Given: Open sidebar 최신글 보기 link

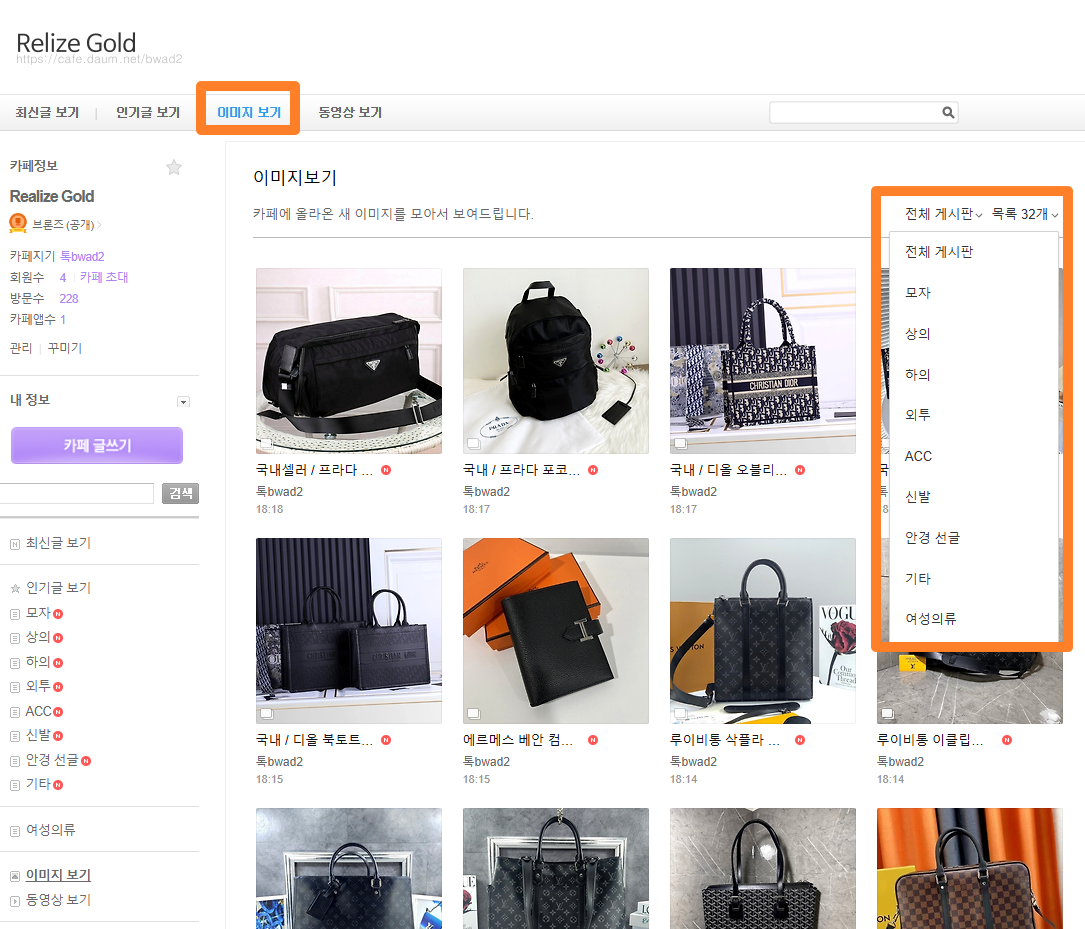Looking at the screenshot, I should (x=58, y=544).
